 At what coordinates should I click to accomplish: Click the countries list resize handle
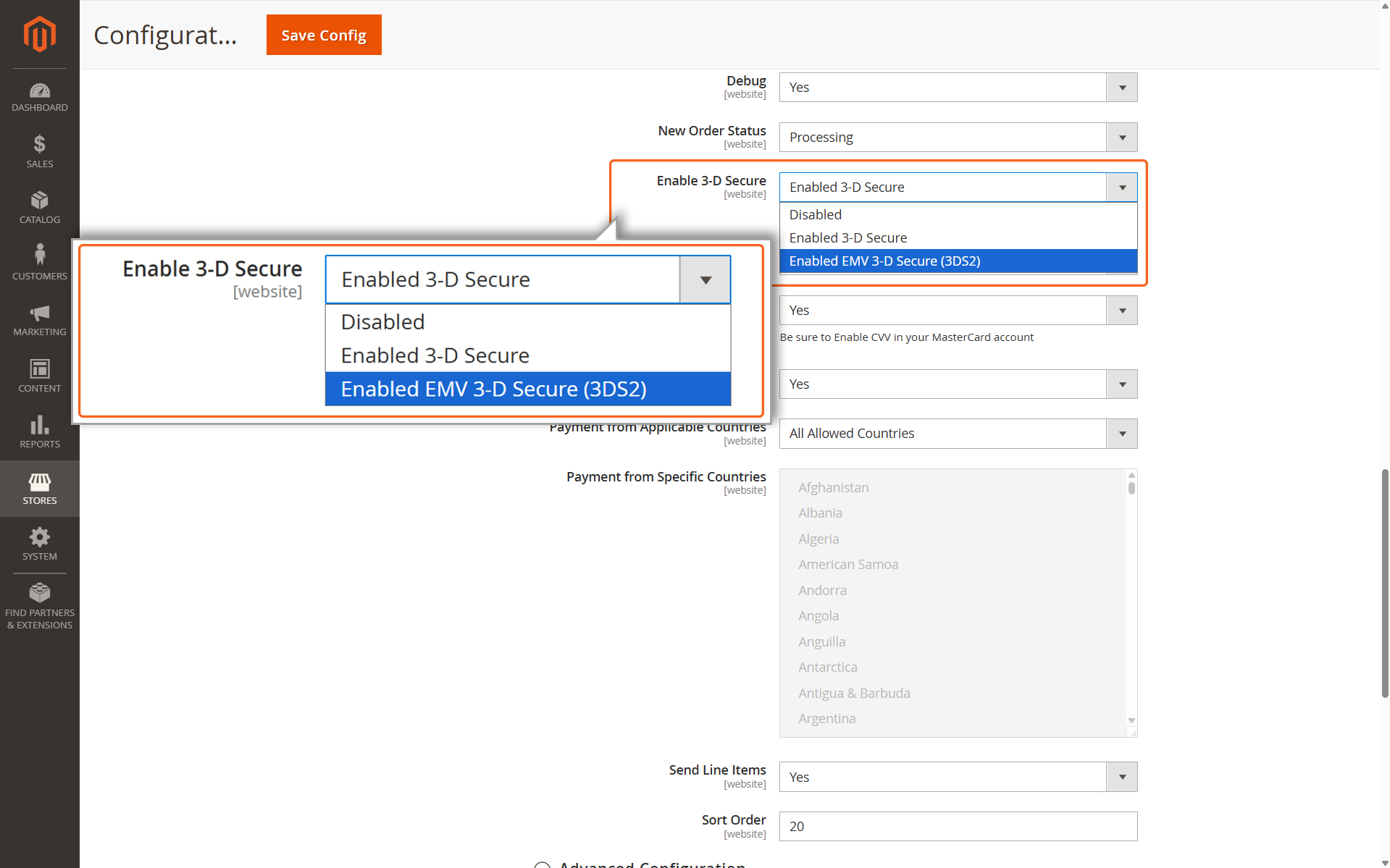[x=1133, y=733]
